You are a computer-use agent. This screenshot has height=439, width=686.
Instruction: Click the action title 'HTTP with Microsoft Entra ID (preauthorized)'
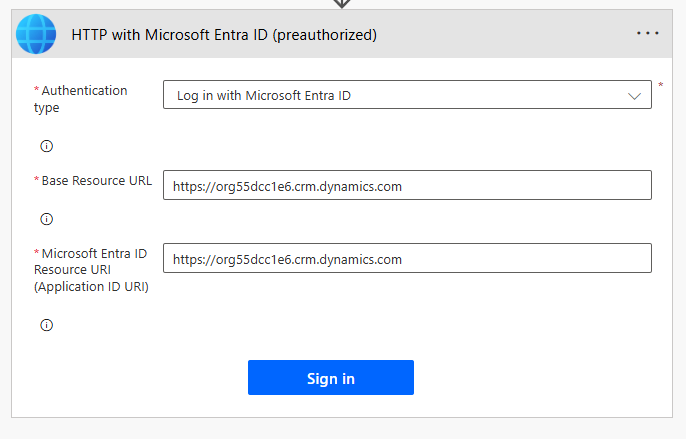tap(224, 35)
